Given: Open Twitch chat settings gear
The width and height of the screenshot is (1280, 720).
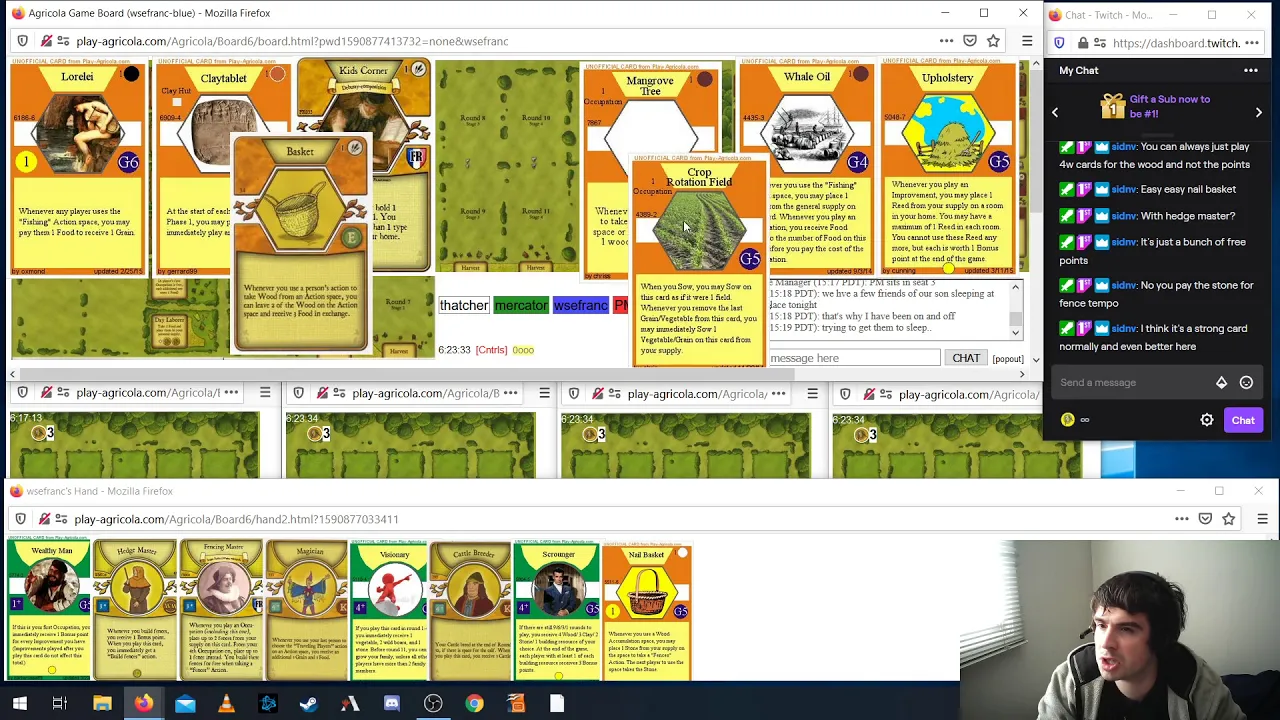Looking at the screenshot, I should pos(1207,420).
